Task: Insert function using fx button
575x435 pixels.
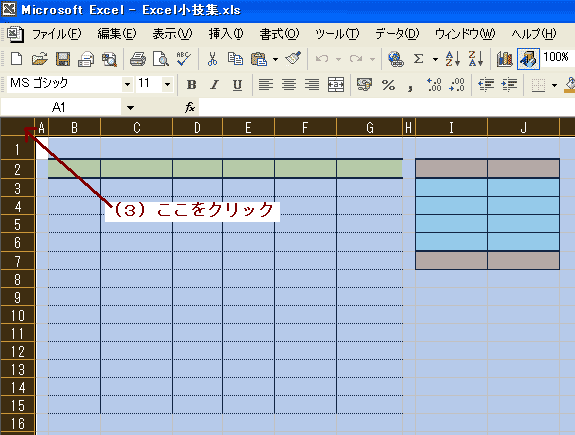Action: (x=190, y=107)
